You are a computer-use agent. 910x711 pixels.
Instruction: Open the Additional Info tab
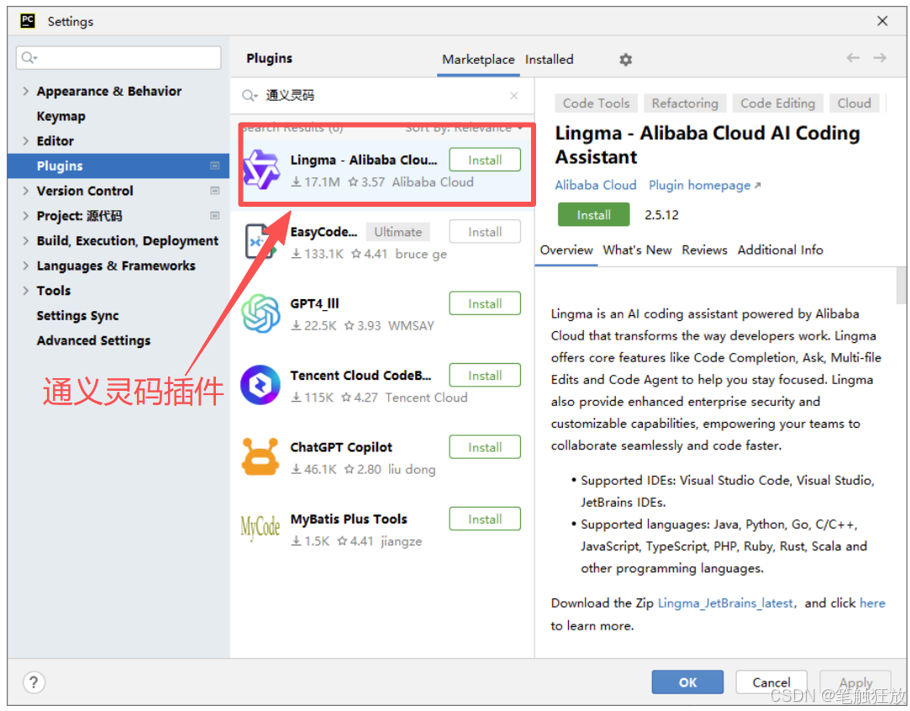780,250
